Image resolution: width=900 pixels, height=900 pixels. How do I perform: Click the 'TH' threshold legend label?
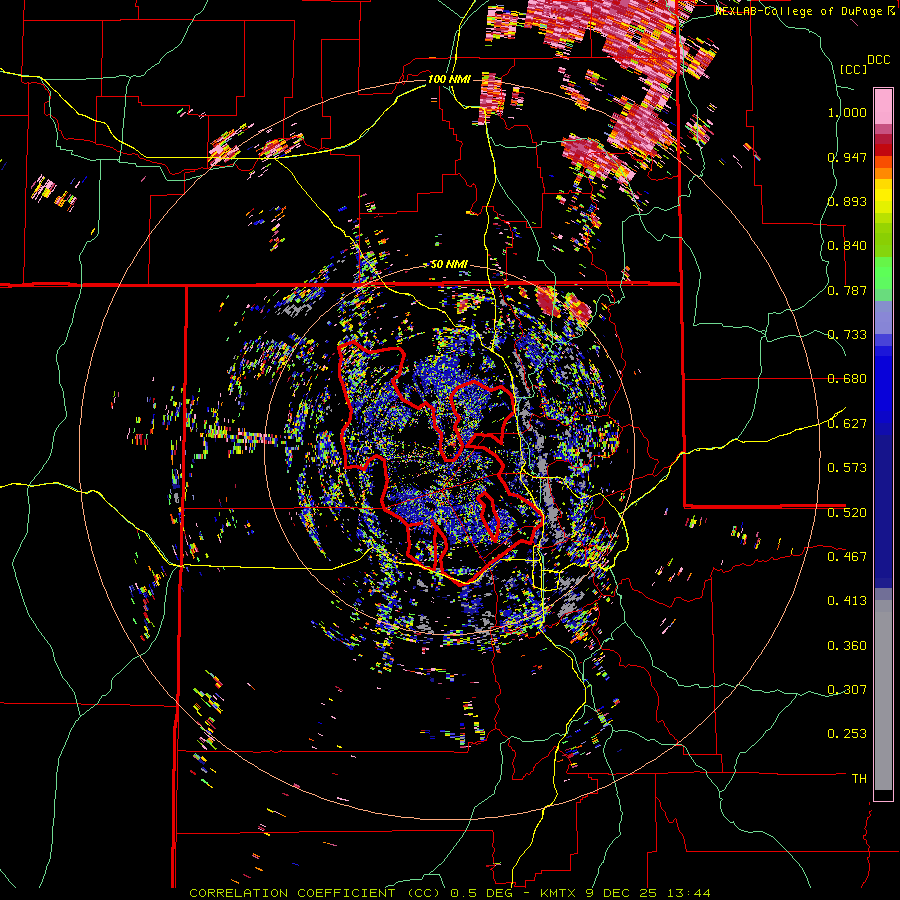(x=859, y=779)
